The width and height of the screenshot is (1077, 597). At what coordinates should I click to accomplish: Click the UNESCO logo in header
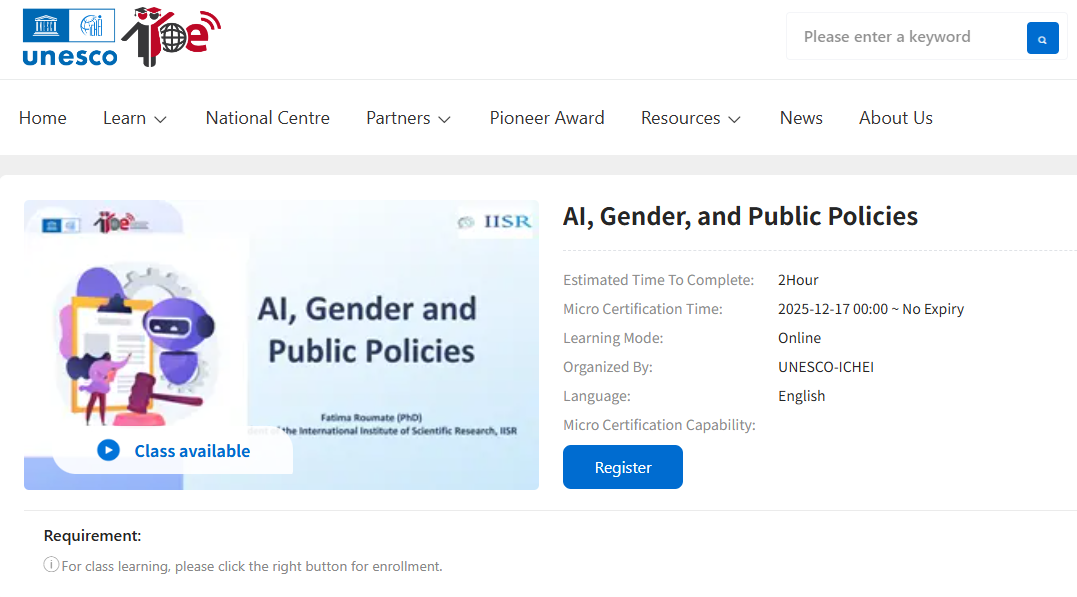69,38
